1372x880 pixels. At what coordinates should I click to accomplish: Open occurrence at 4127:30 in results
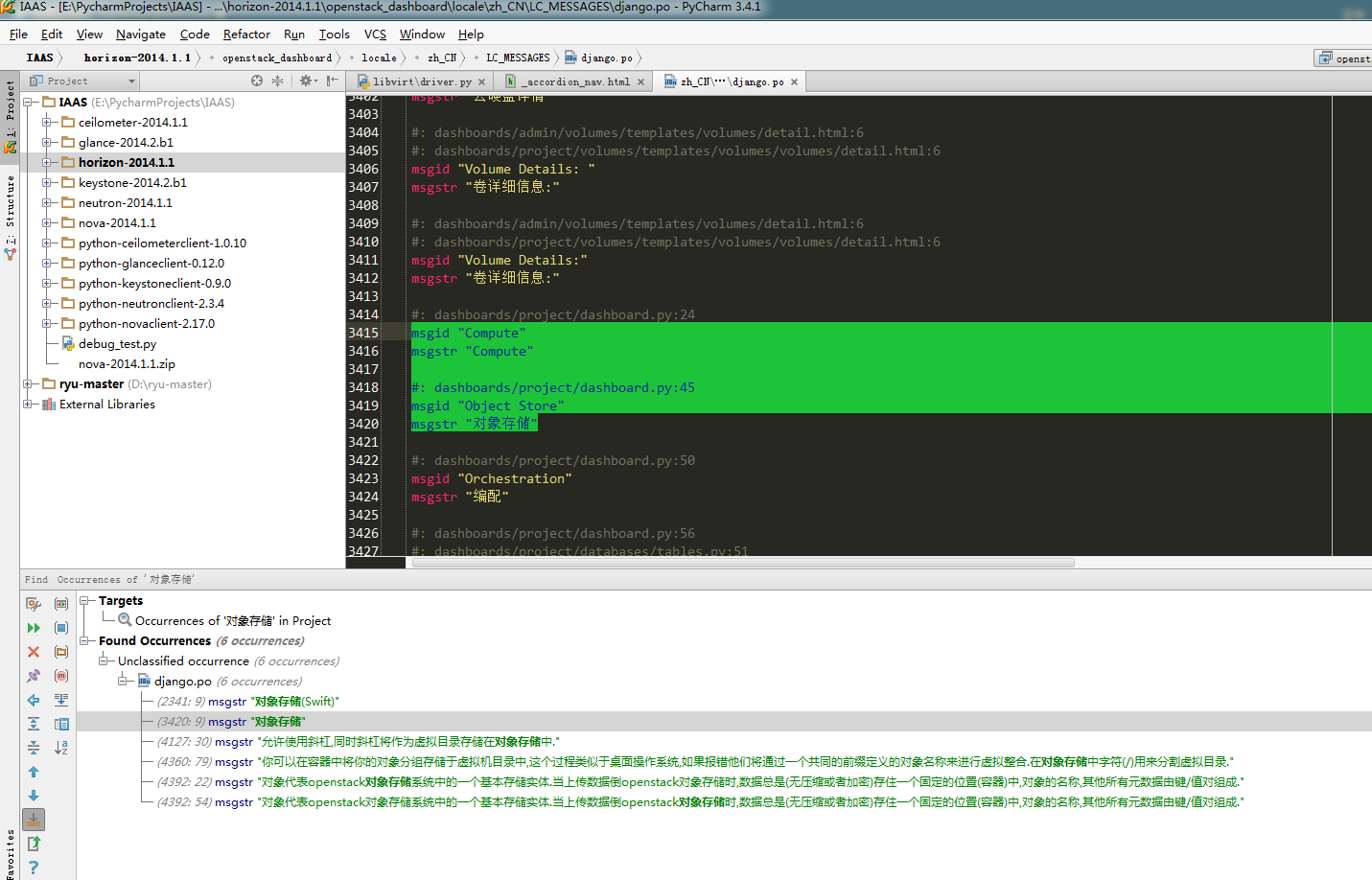pos(359,741)
